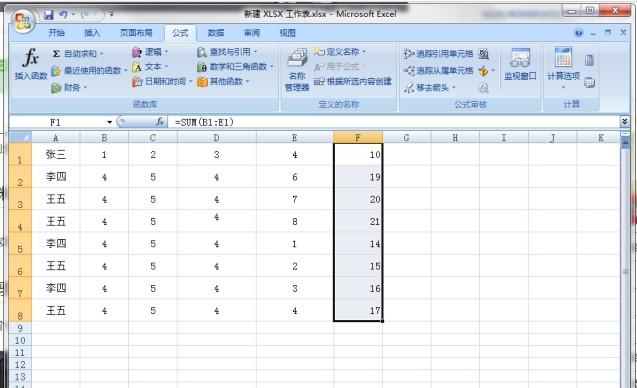Switch to the Data ribbon tab
This screenshot has height=388, width=637.
coord(216,33)
